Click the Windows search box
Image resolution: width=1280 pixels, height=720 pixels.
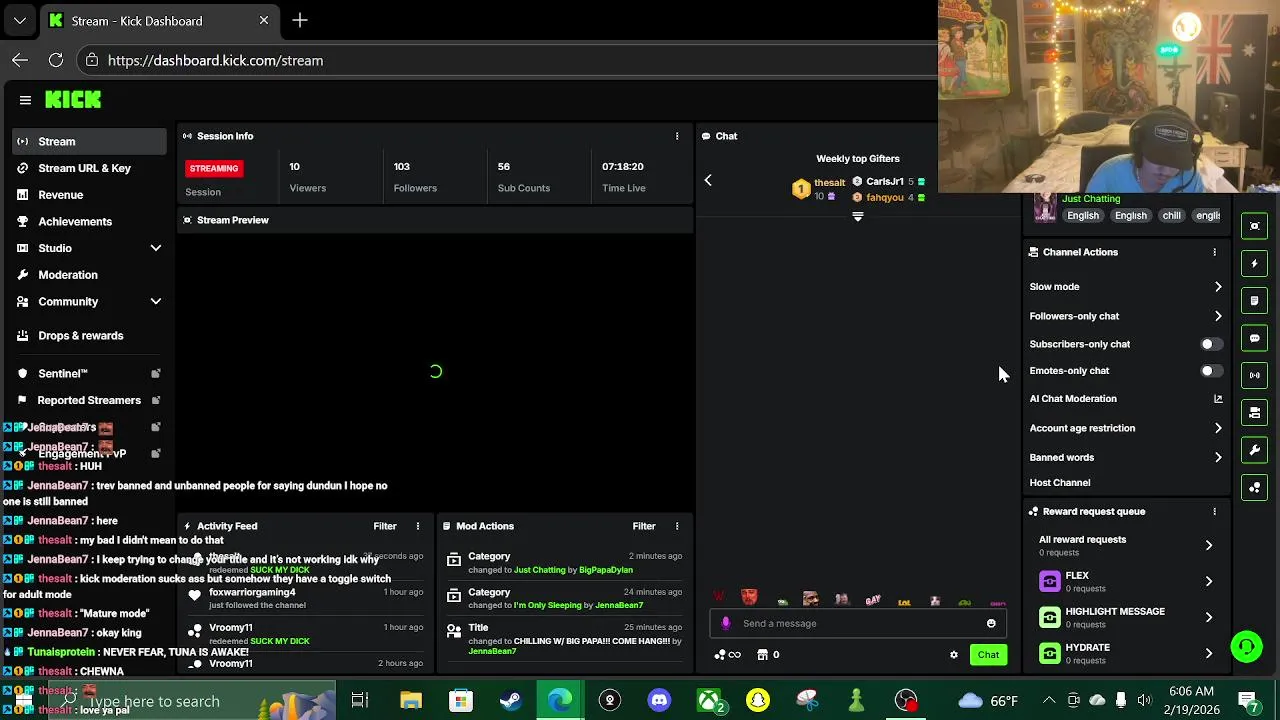[x=190, y=701]
